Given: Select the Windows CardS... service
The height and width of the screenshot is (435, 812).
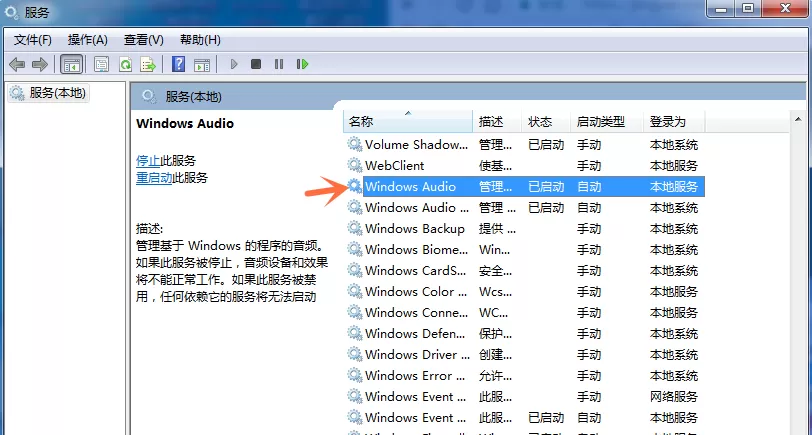Looking at the screenshot, I should point(524,270).
